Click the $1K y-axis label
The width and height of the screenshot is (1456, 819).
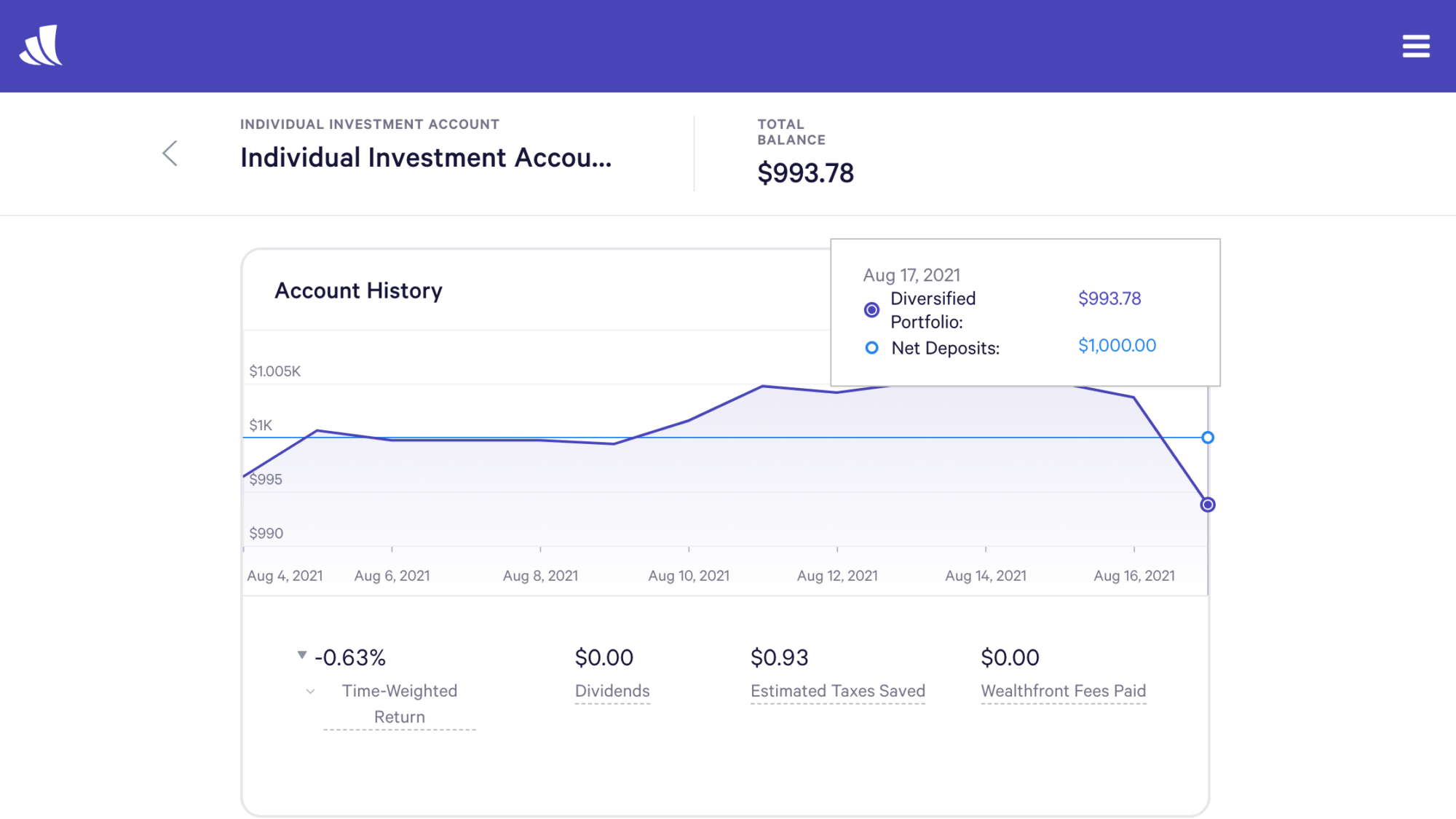[261, 425]
